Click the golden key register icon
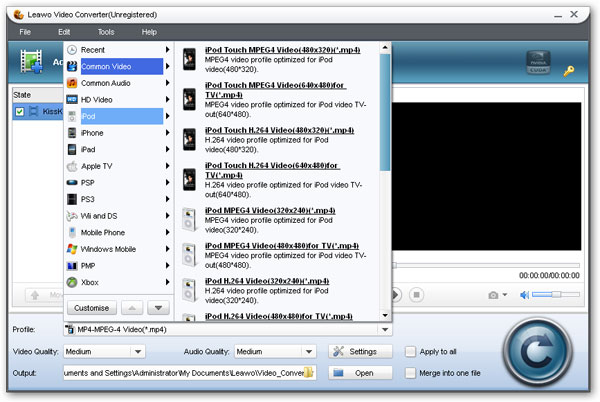This screenshot has width=600, height=402. click(569, 71)
